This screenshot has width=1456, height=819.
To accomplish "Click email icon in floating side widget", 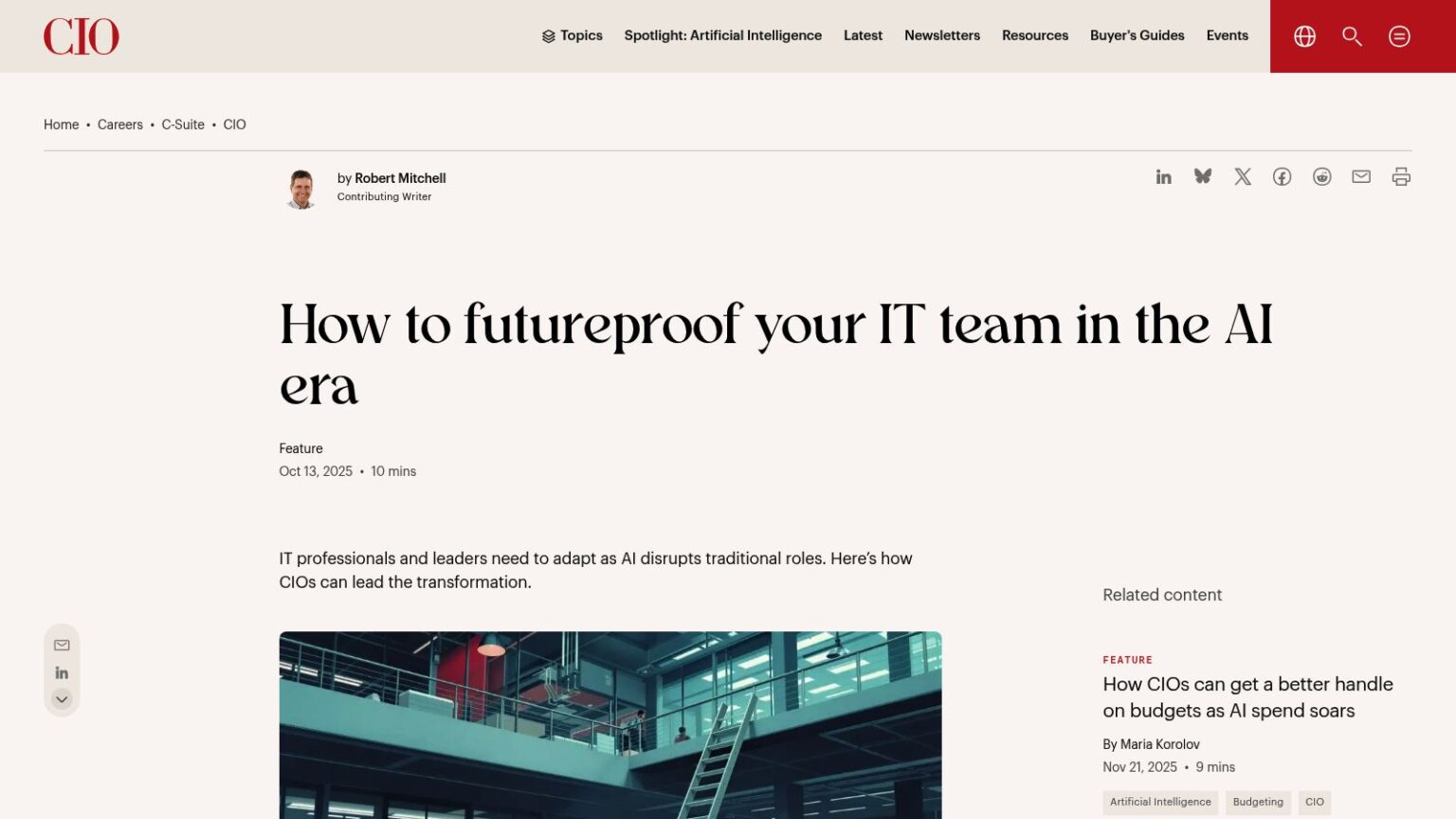I will click(x=62, y=646).
